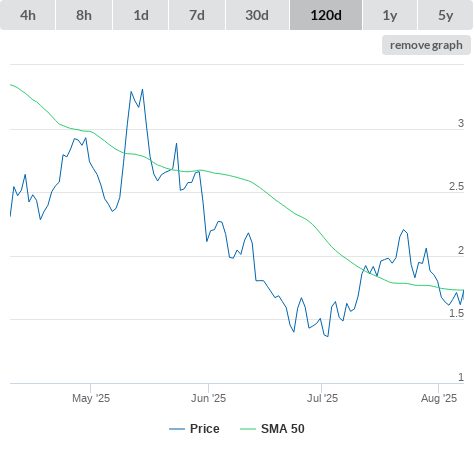Click the blue Price legend line marker
This screenshot has height=455, width=474.
[177, 429]
